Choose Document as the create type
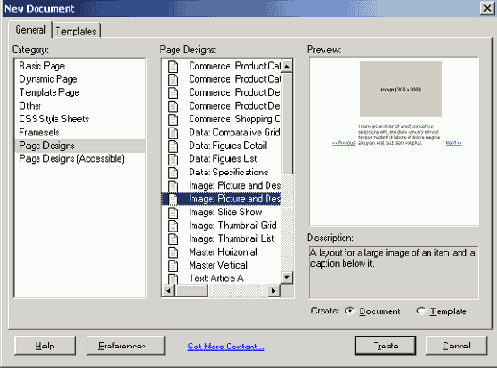 (x=350, y=311)
